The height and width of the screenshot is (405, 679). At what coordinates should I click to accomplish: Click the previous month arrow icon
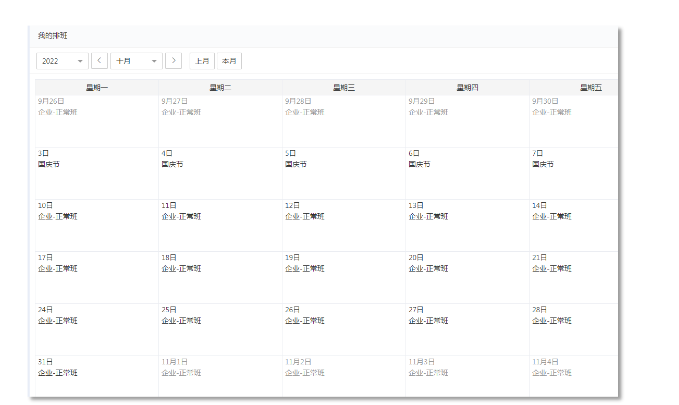pos(99,61)
